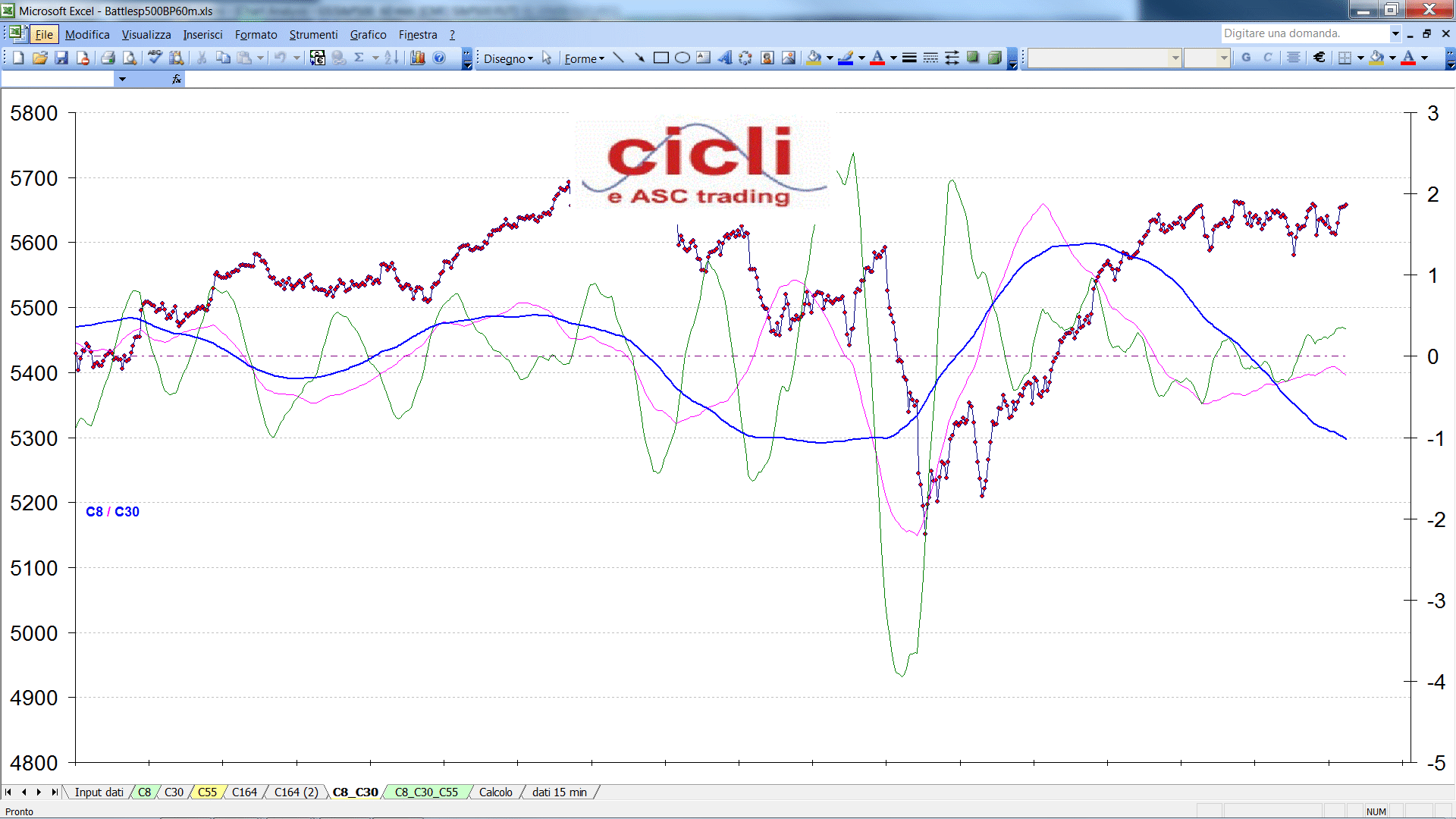Click the Cut scissors icon
1456x819 pixels.
click(202, 58)
